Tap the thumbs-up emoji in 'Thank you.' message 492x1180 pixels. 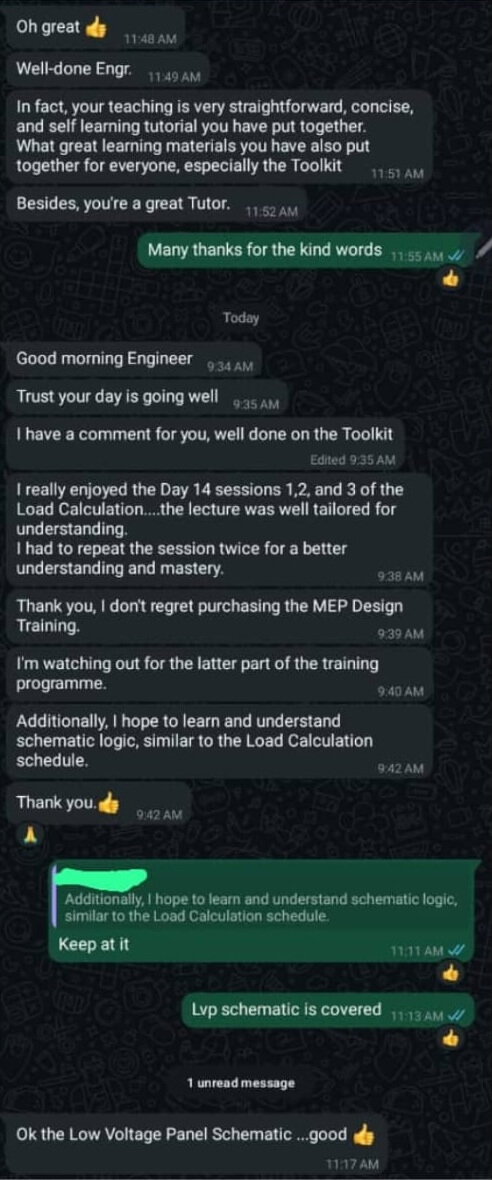(109, 804)
